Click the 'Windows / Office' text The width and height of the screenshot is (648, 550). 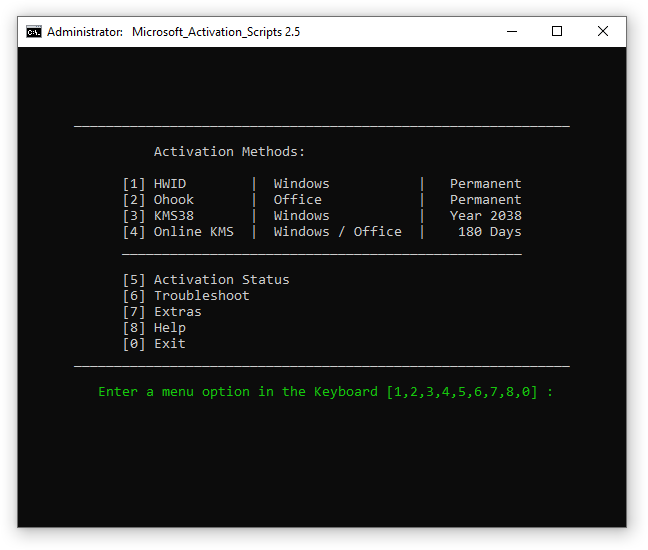pos(337,232)
